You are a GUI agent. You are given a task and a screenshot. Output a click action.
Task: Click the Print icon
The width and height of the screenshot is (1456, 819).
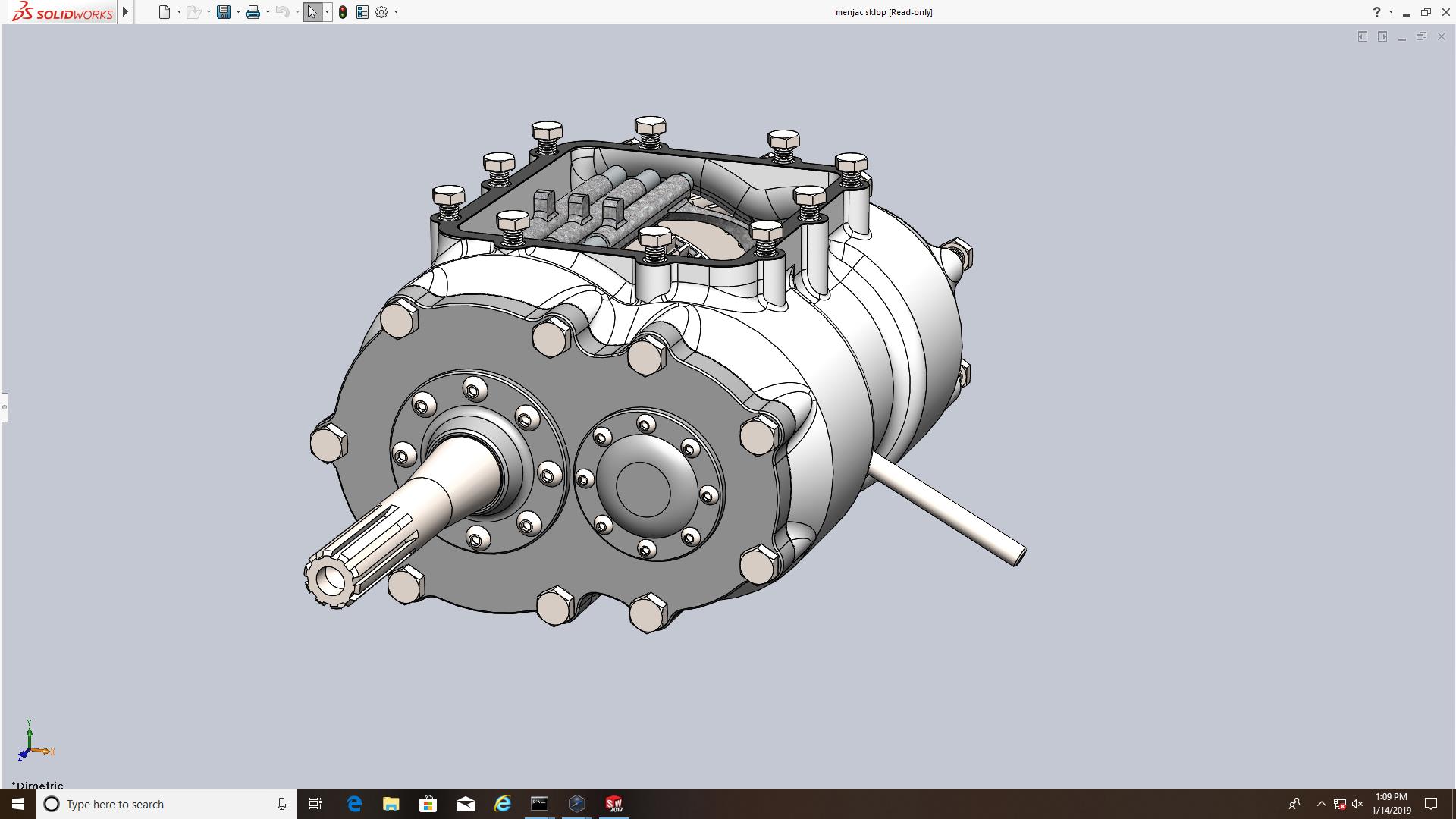tap(253, 12)
